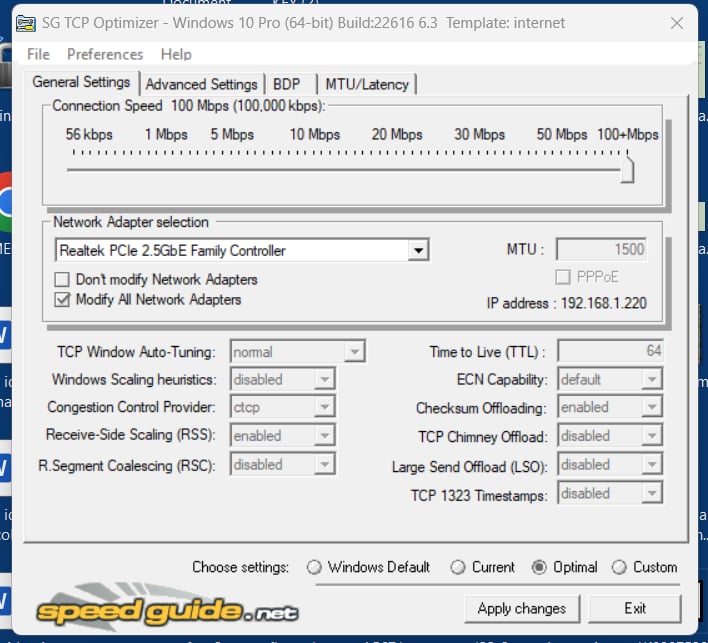This screenshot has height=643, width=708.
Task: Expand the TCP Window Auto-Tuning dropdown
Action: click(354, 352)
